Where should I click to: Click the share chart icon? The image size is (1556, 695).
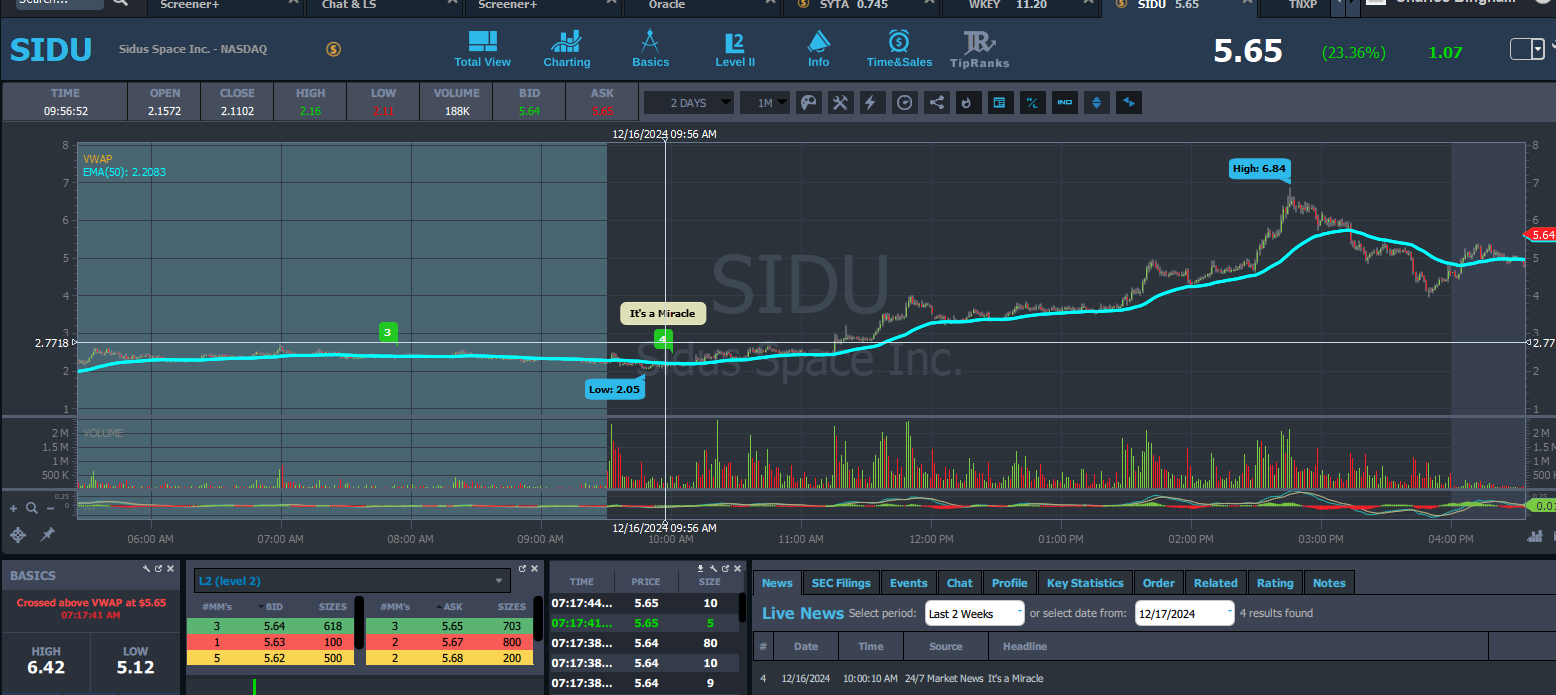tap(937, 102)
